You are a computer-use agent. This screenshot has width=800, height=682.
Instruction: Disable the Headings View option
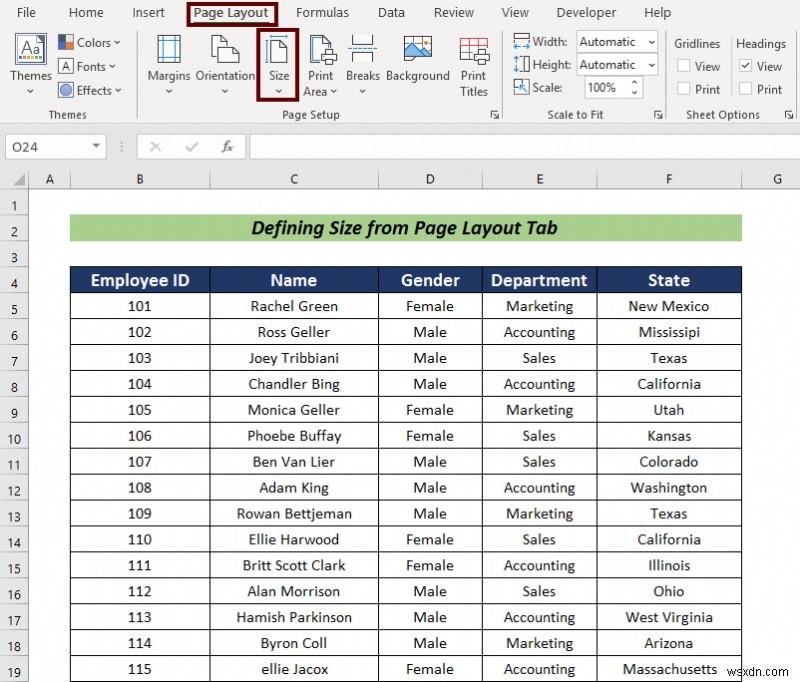[x=745, y=66]
